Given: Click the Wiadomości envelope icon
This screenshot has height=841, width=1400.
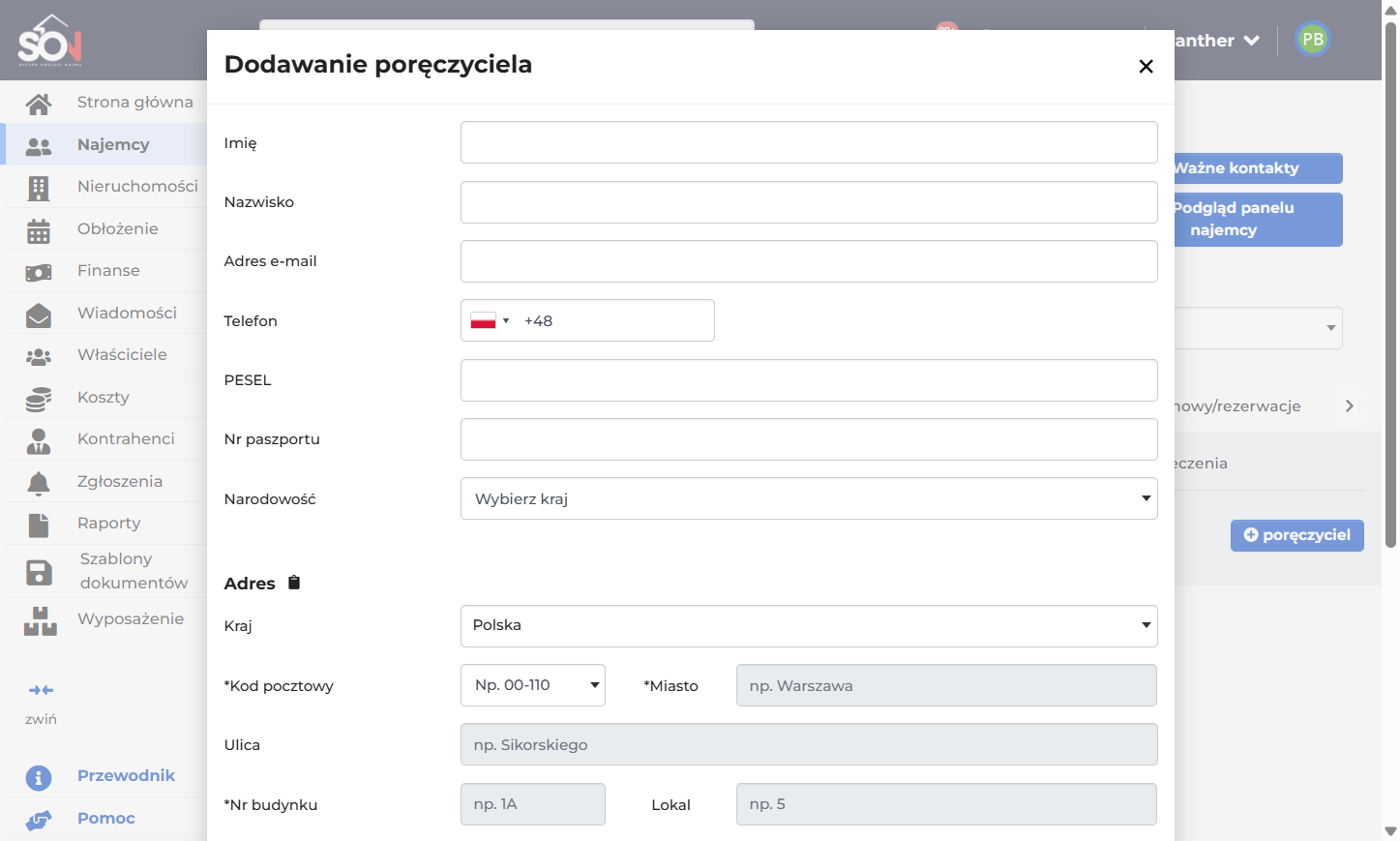Looking at the screenshot, I should coord(39,315).
